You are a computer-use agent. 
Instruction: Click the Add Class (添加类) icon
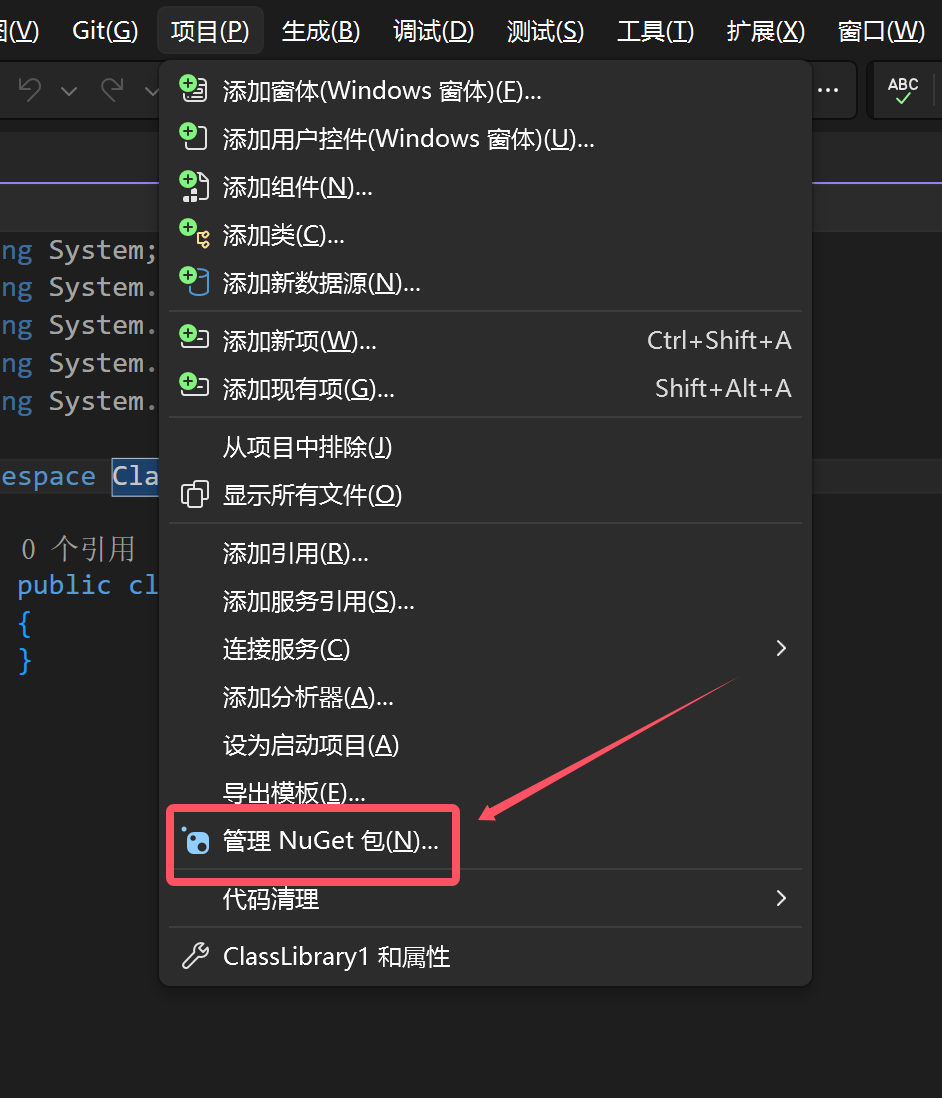coord(193,234)
